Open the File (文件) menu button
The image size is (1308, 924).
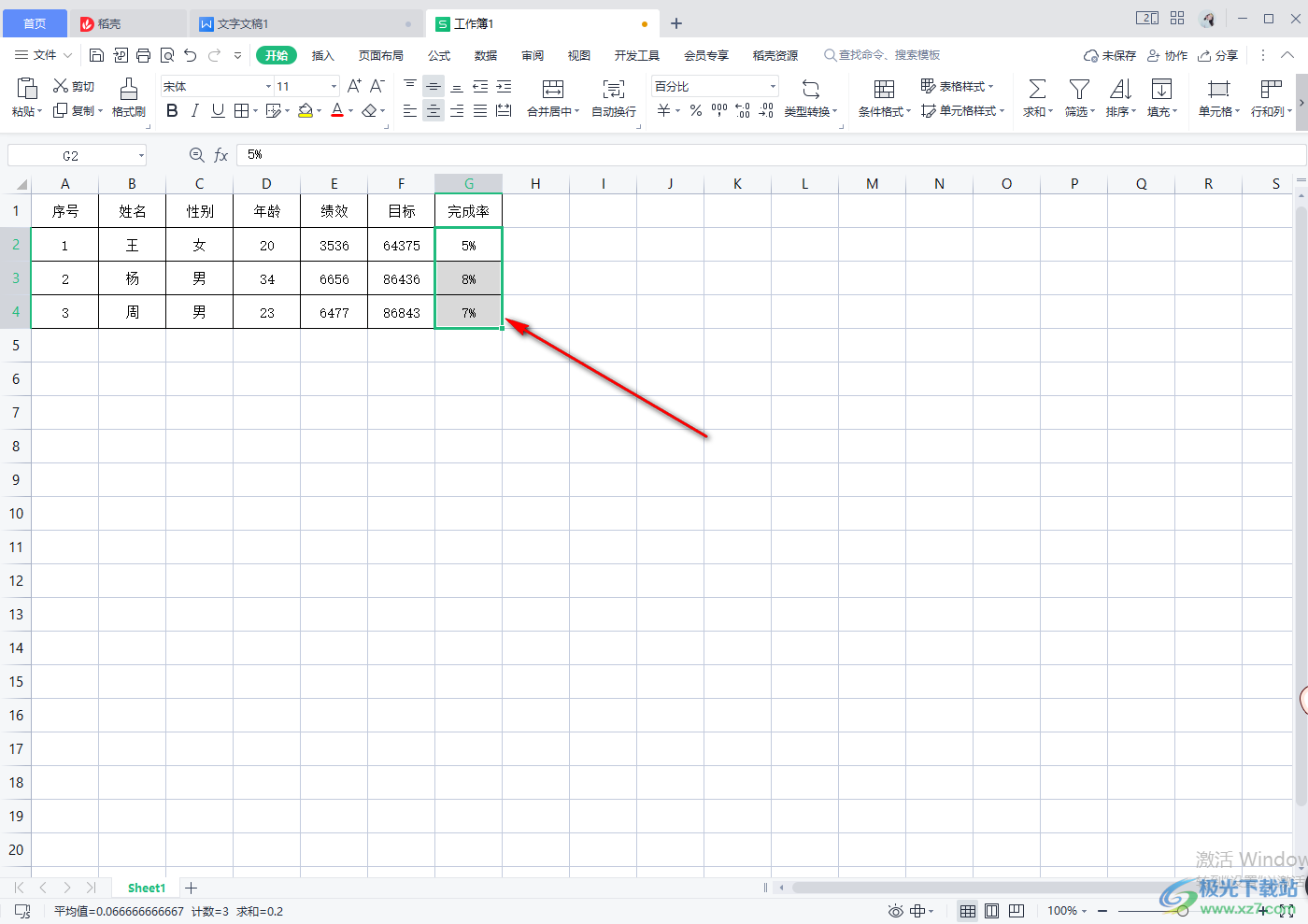(x=44, y=55)
